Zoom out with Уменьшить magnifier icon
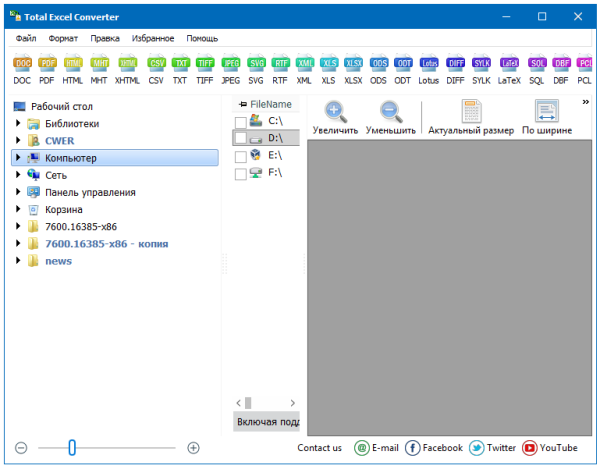This screenshot has height=469, width=600. 390,112
